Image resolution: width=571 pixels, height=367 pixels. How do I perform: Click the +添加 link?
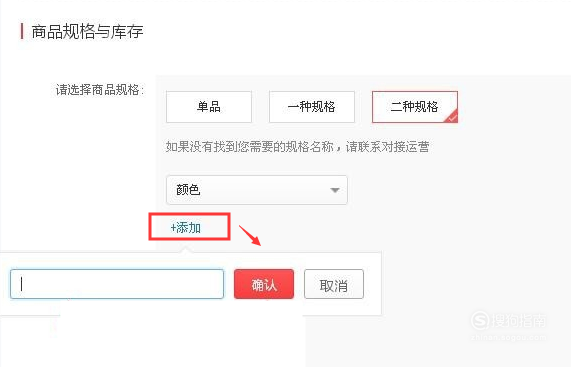(186, 228)
